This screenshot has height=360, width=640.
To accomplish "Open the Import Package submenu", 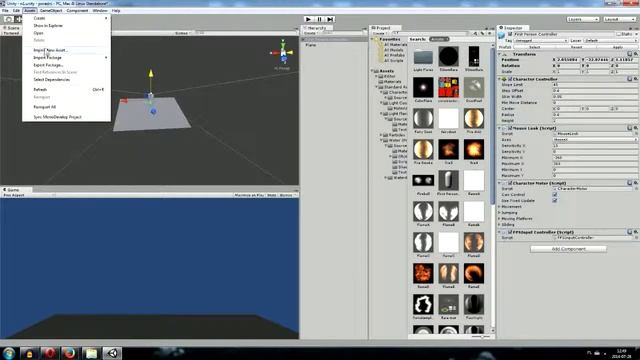I will 66,58.
